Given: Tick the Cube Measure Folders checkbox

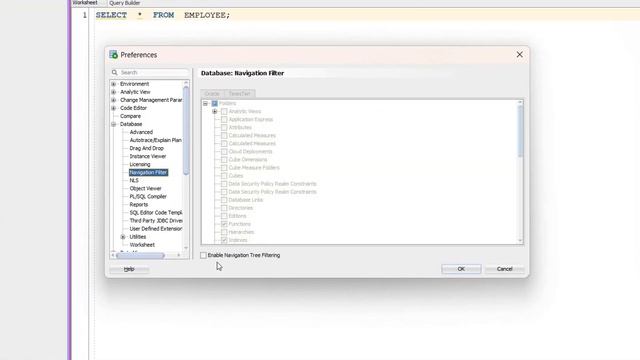Looking at the screenshot, I should [224, 168].
